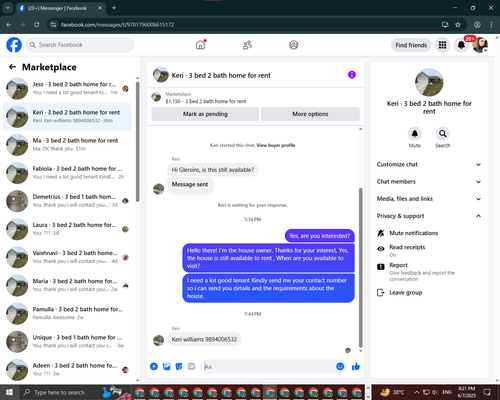Screen dimensions: 500x400
Task: Click More options button
Action: [x=310, y=114]
